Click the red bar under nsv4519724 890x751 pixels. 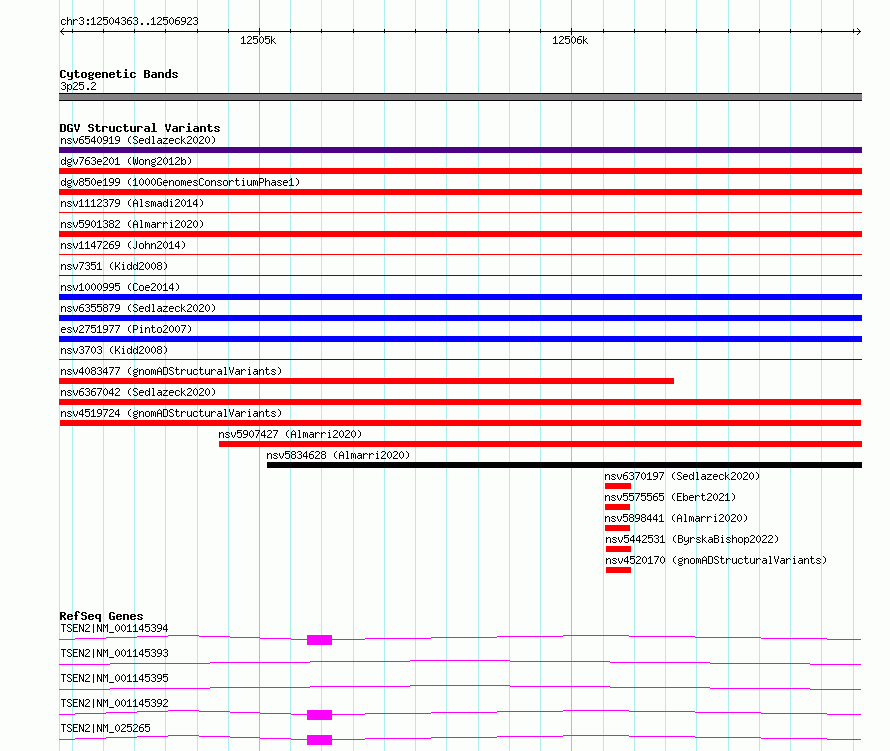coord(460,423)
